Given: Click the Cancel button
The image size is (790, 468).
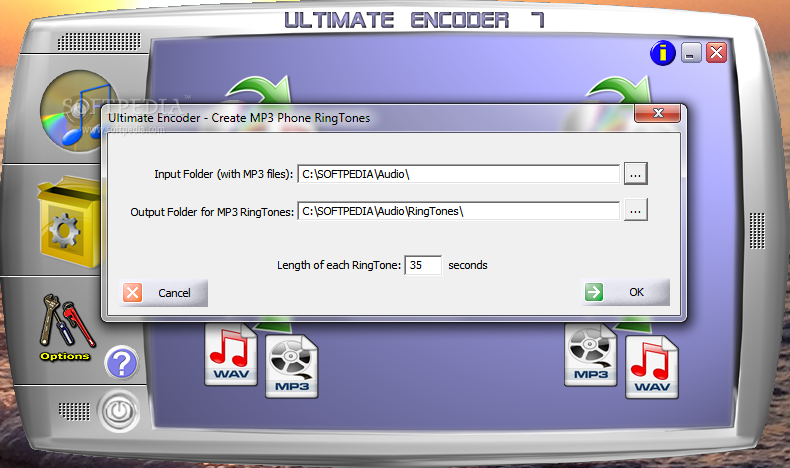Looking at the screenshot, I should coord(164,293).
